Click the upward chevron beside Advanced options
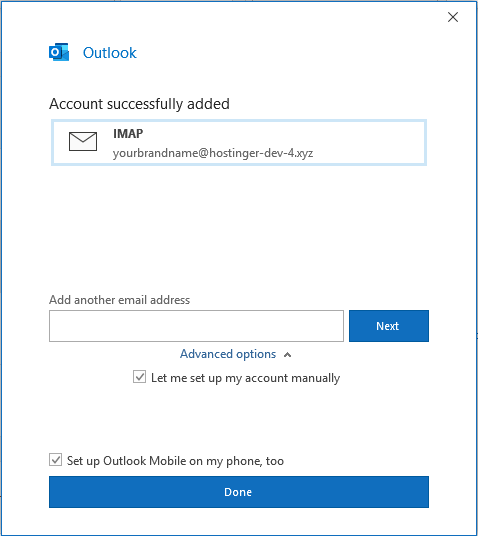 point(288,355)
